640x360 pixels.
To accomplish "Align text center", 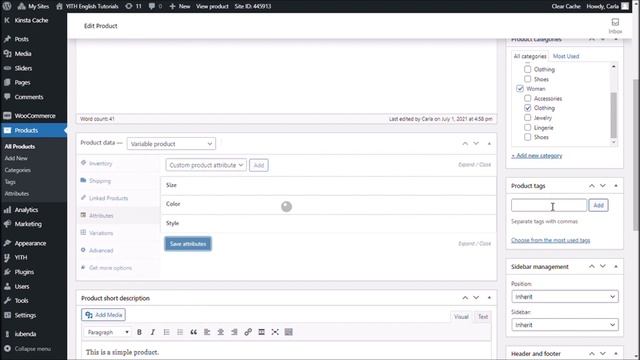I will tap(220, 332).
